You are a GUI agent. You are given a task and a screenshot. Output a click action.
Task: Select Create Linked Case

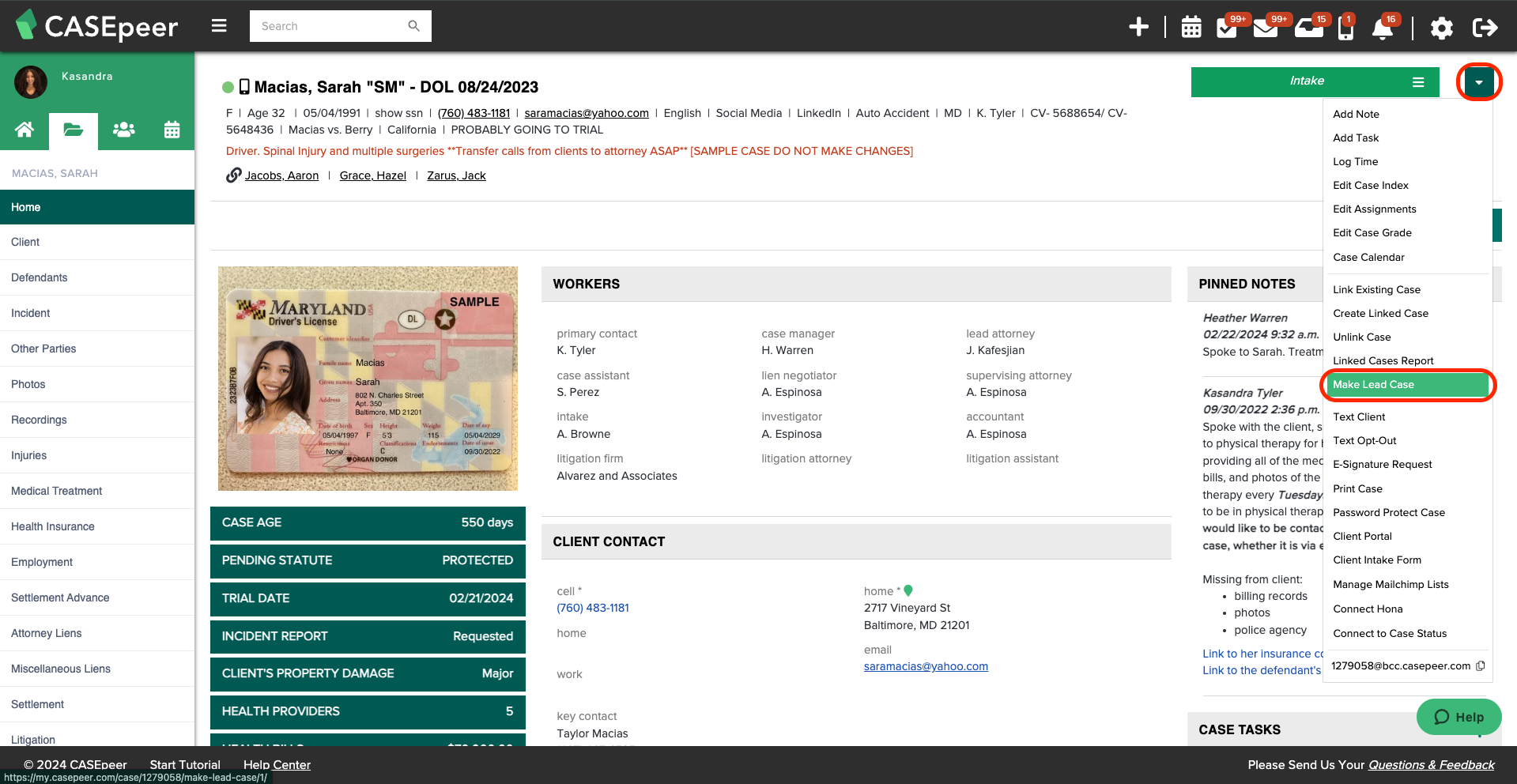1380,313
